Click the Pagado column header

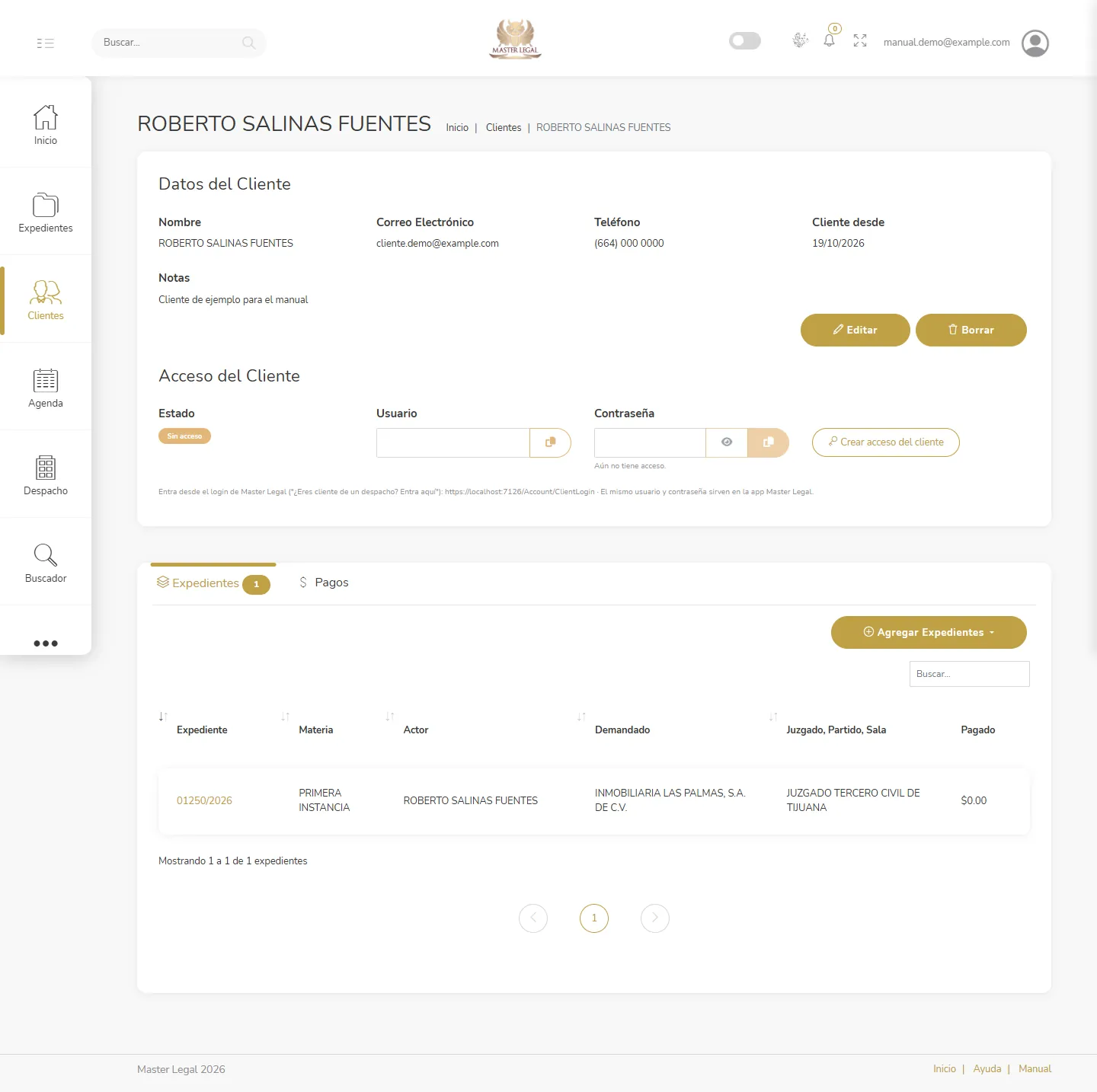[x=978, y=730]
